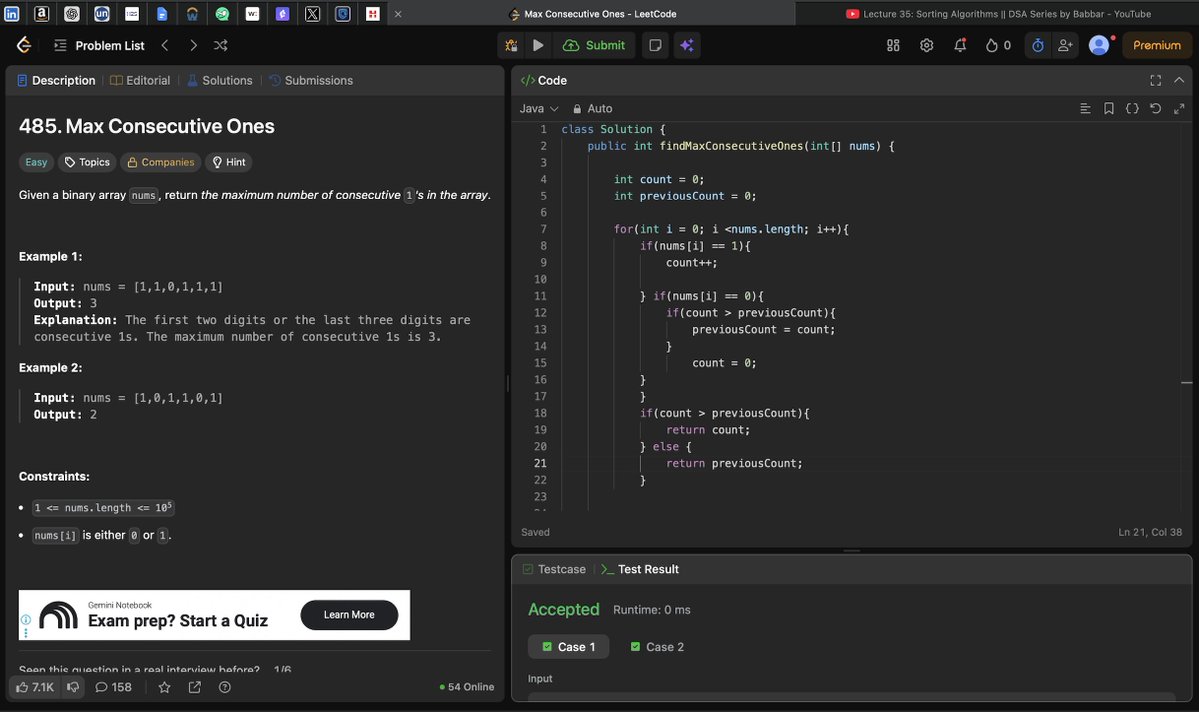The height and width of the screenshot is (712, 1199).
Task: Like the problem with thumbs up
Action: [35, 687]
